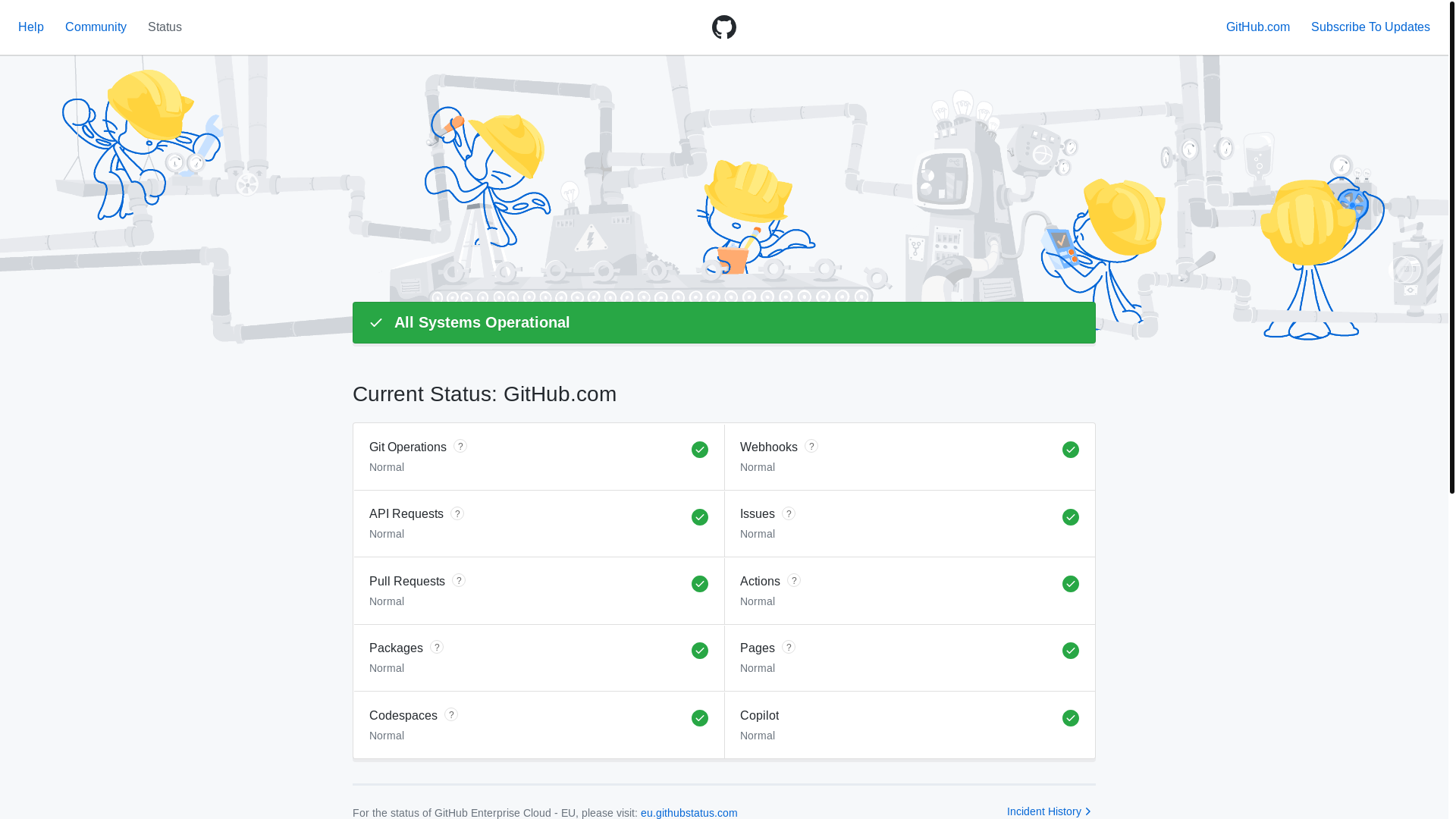Click API Requests green status checkmark
The image size is (1456, 819).
(x=700, y=517)
